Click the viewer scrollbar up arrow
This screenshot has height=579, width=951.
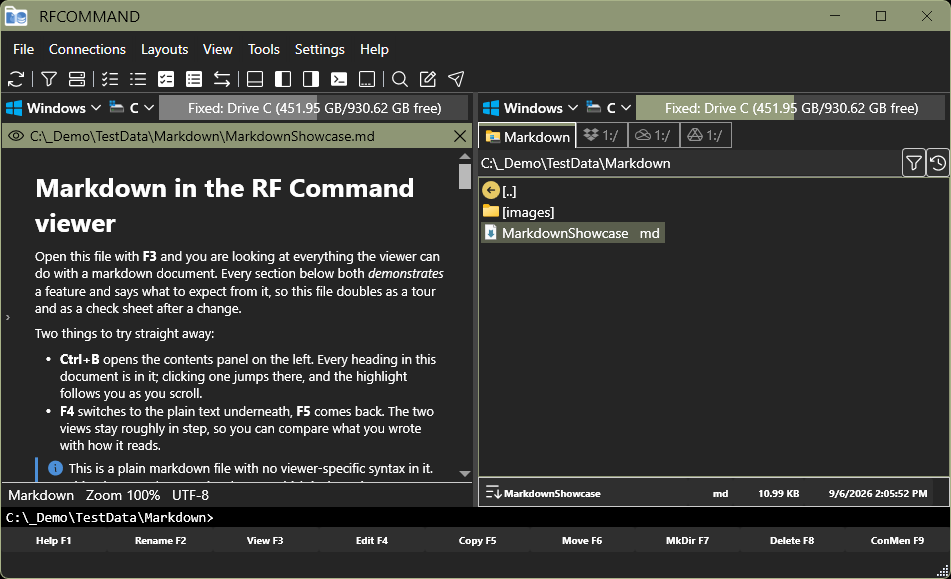click(x=465, y=156)
